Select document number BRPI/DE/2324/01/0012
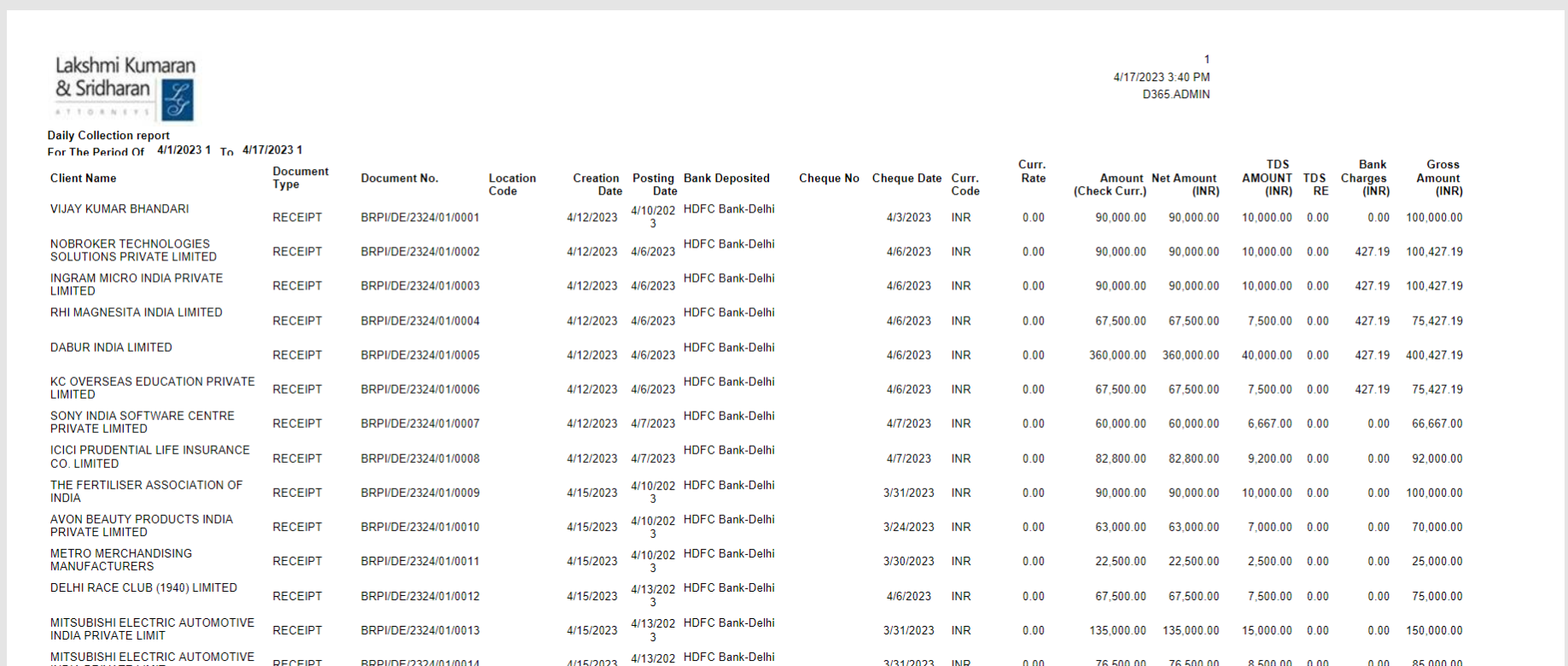 pos(420,596)
